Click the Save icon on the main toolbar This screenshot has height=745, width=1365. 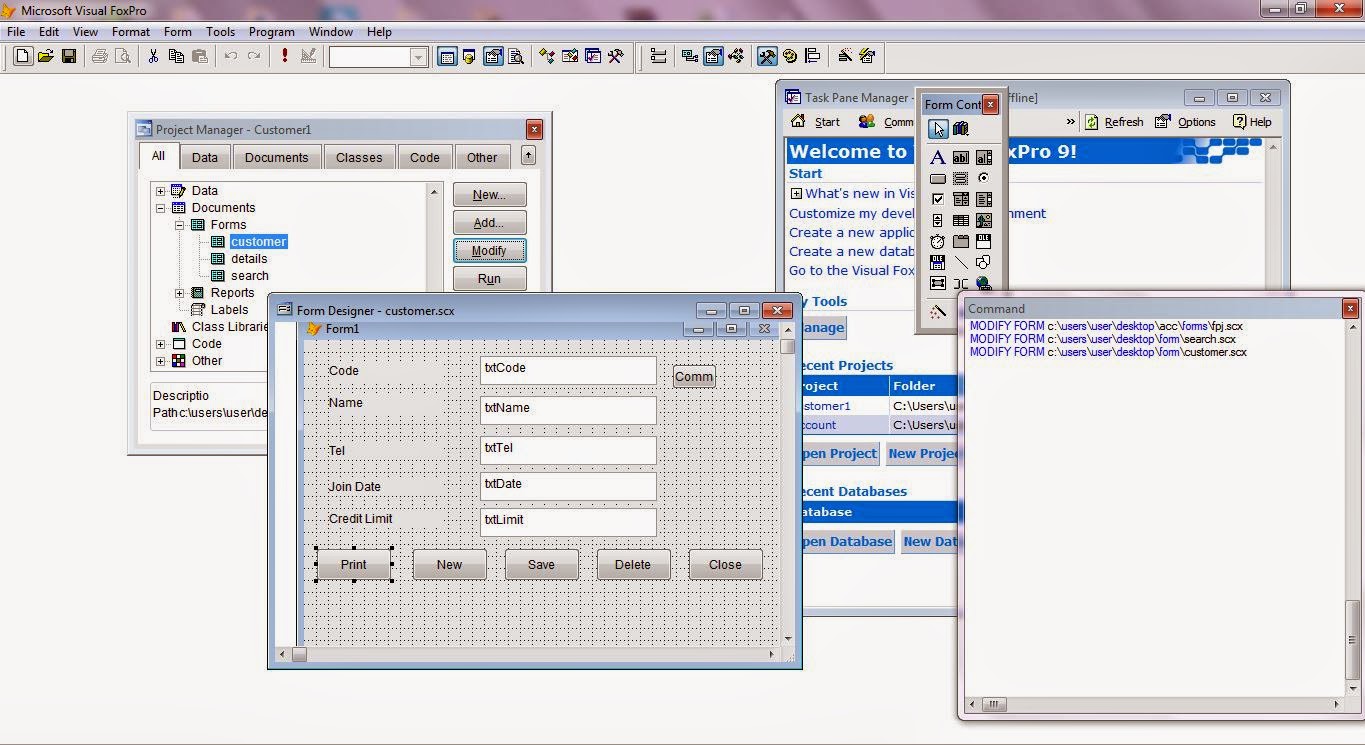[68, 56]
